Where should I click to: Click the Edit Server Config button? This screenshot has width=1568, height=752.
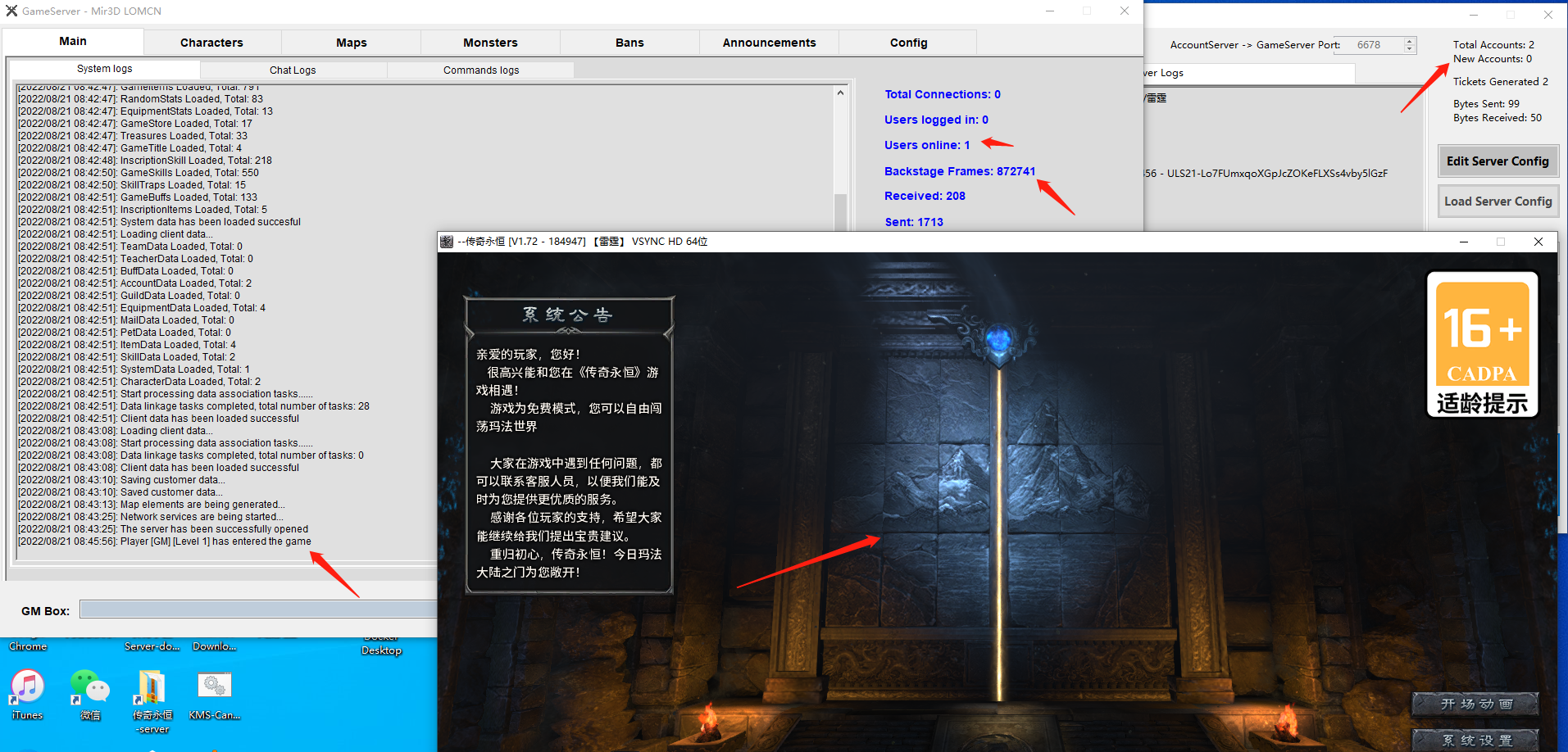click(x=1498, y=161)
